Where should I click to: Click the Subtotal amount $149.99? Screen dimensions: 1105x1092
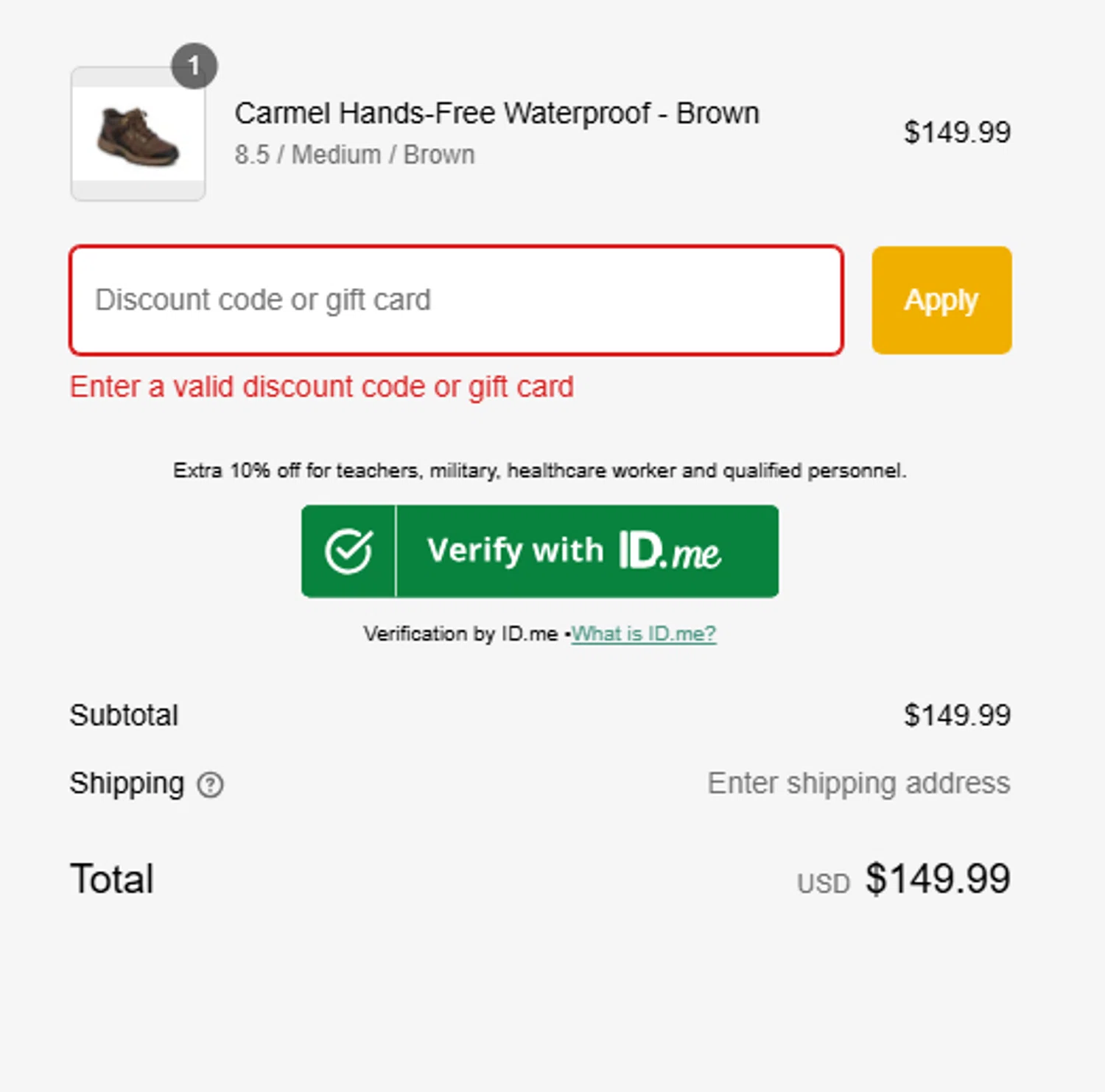click(x=957, y=715)
